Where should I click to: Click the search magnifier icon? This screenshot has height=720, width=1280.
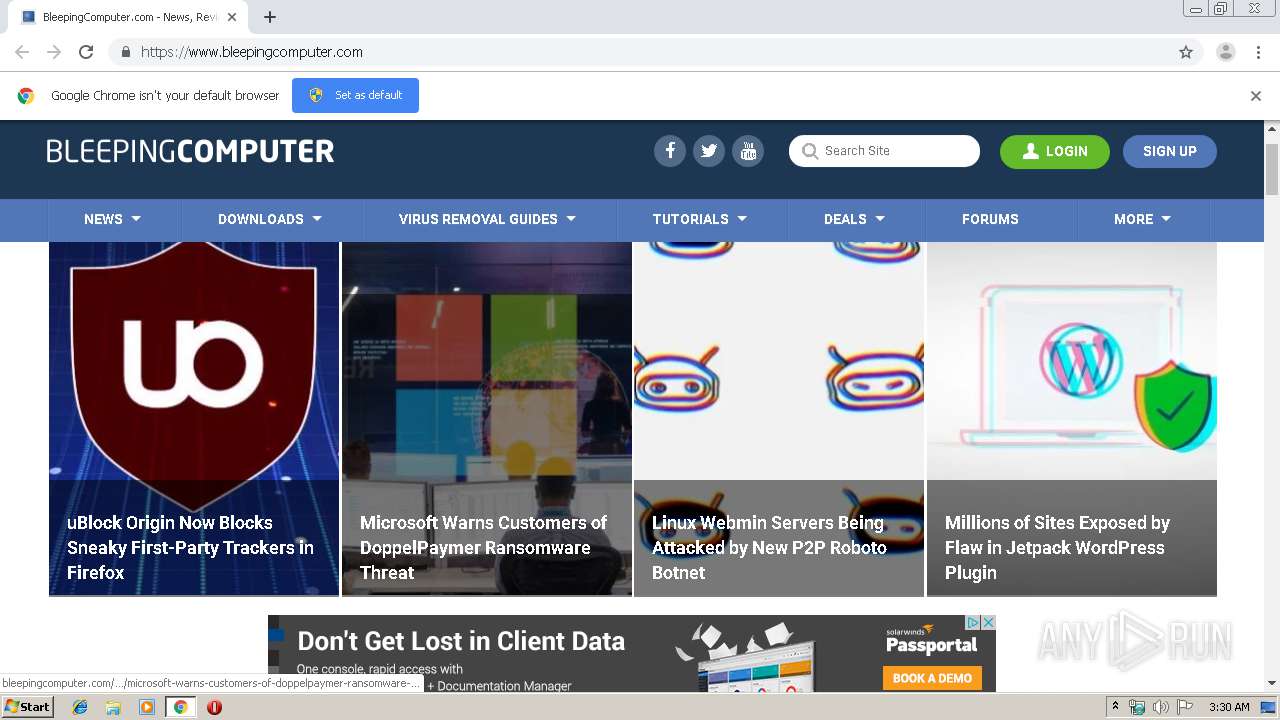pyautogui.click(x=810, y=151)
